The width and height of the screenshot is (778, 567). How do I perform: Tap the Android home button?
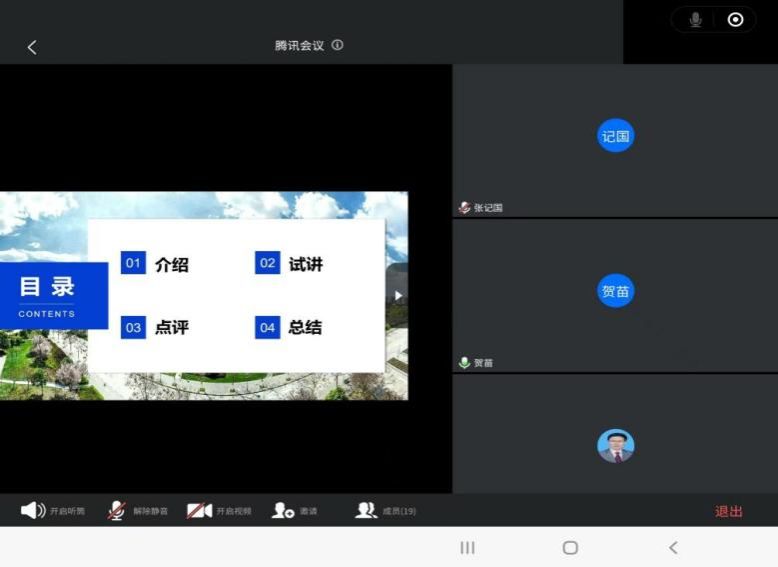570,547
